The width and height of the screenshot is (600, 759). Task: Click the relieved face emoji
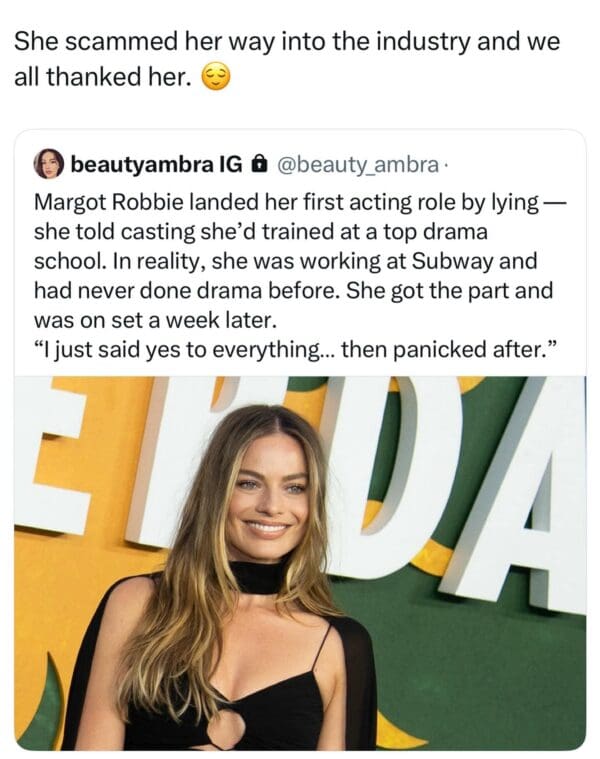214,78
